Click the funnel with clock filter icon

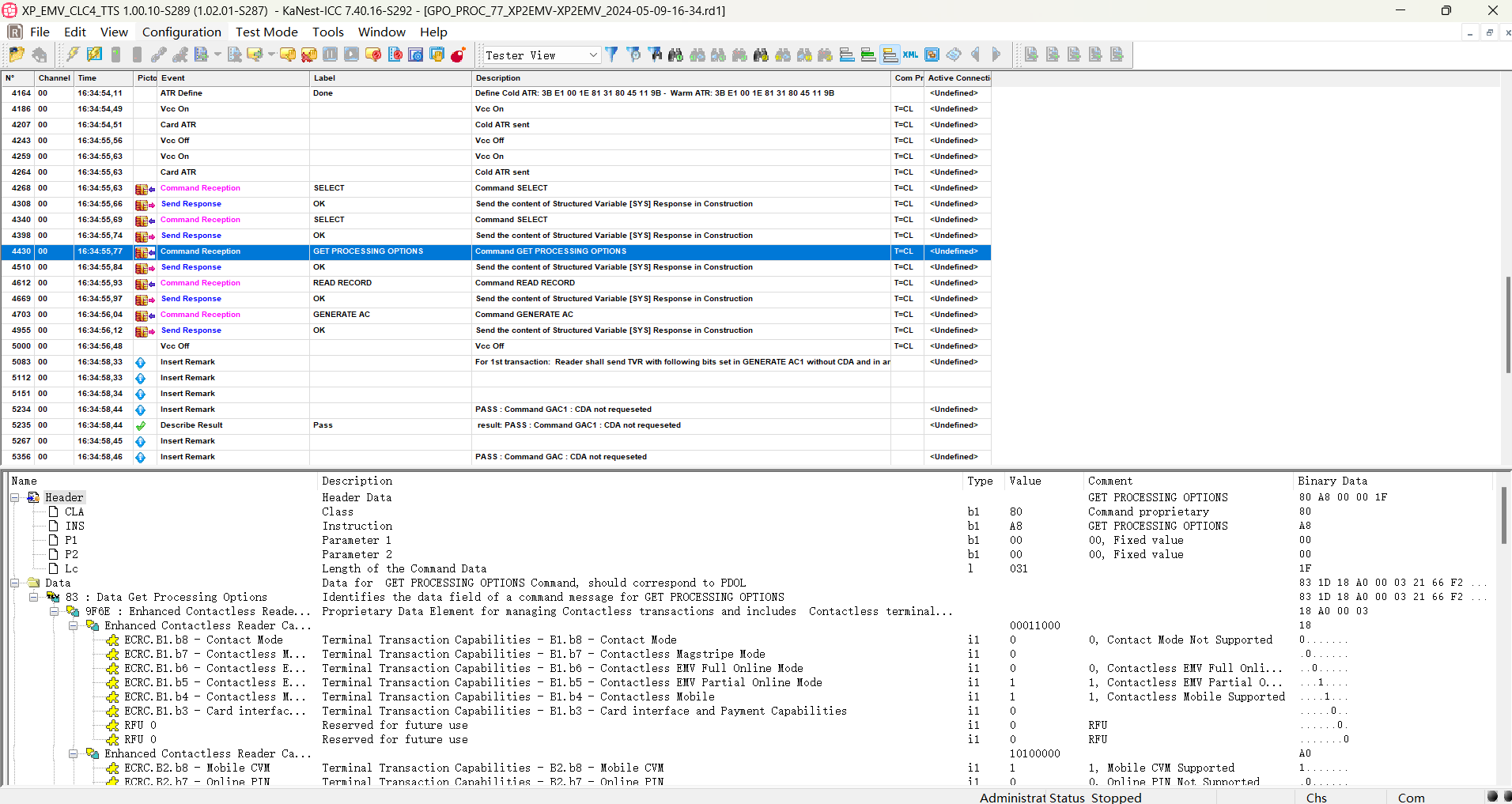point(633,55)
